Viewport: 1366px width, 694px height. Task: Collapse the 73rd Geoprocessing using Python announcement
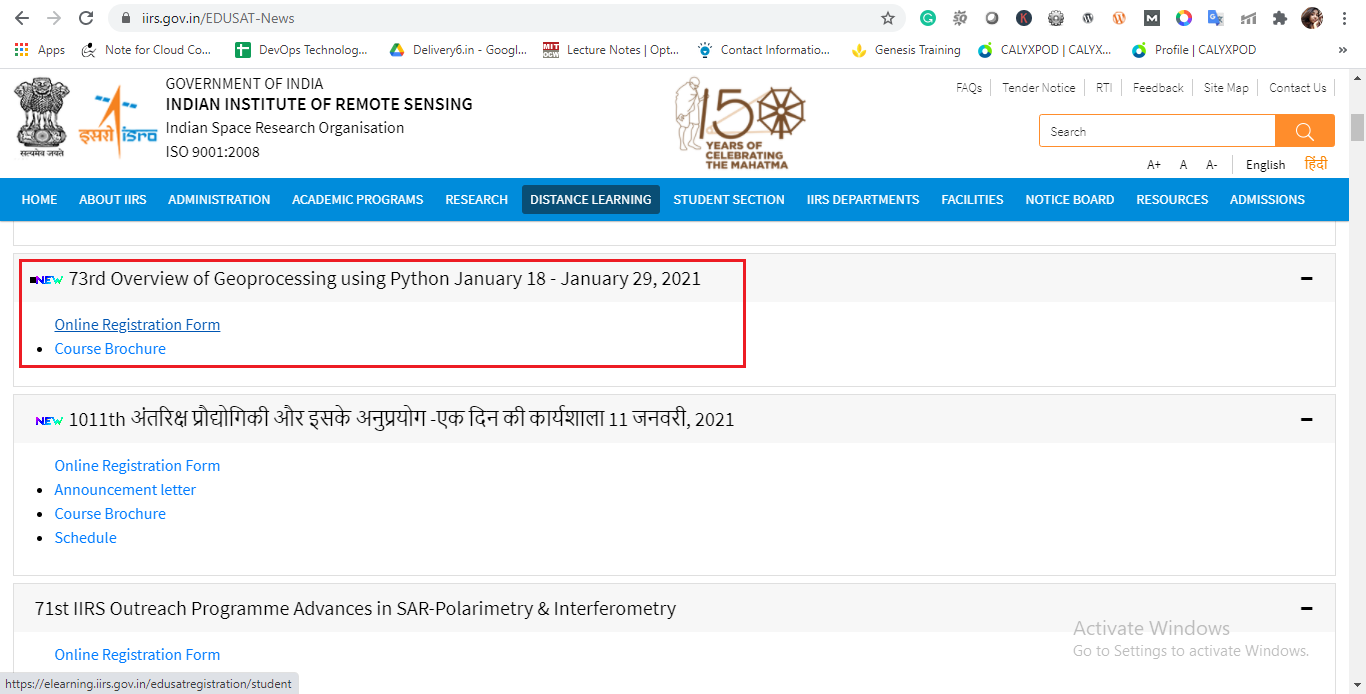pos(1306,279)
